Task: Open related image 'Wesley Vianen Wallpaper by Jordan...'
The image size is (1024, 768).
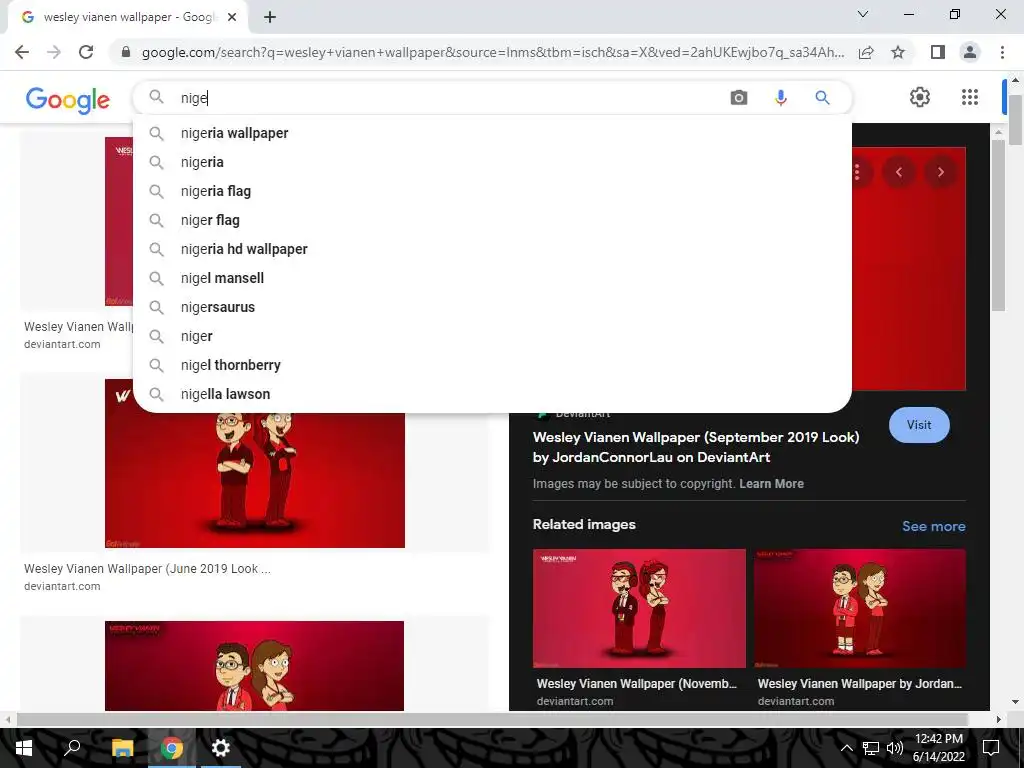Action: coord(859,609)
